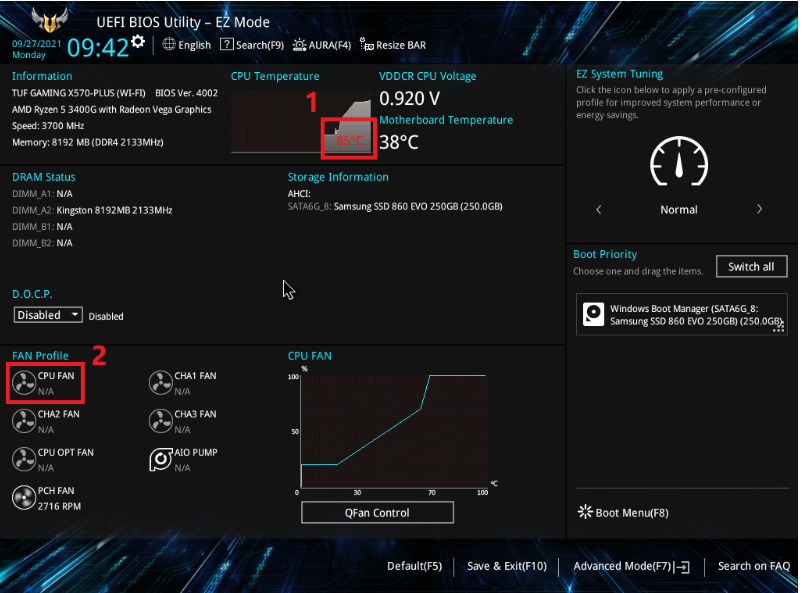Click the TUF logo emblem
804x593 pixels.
pos(49,19)
